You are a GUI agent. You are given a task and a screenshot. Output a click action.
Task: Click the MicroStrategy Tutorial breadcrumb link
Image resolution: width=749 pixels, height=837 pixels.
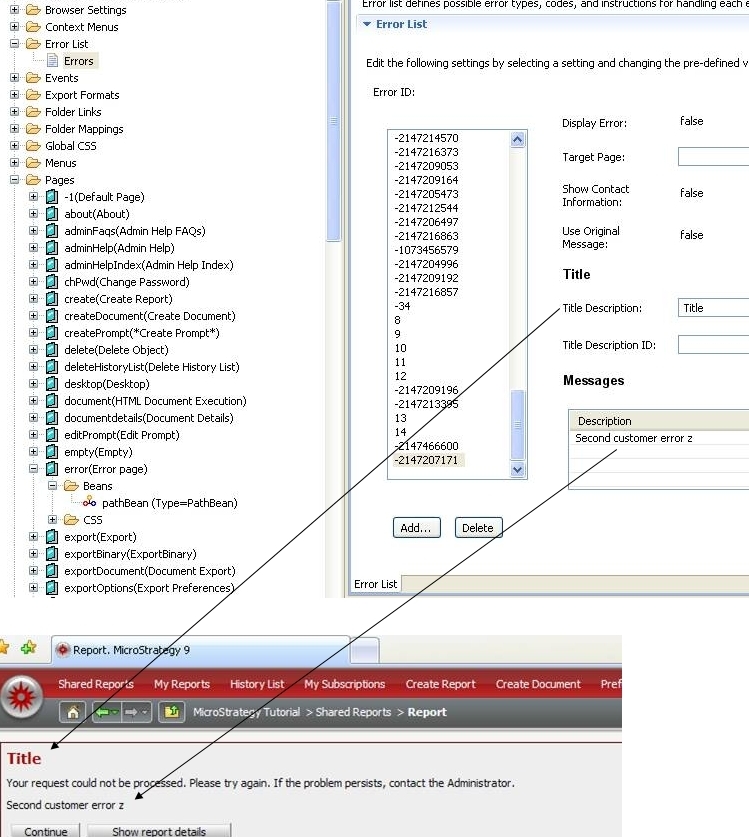click(247, 712)
